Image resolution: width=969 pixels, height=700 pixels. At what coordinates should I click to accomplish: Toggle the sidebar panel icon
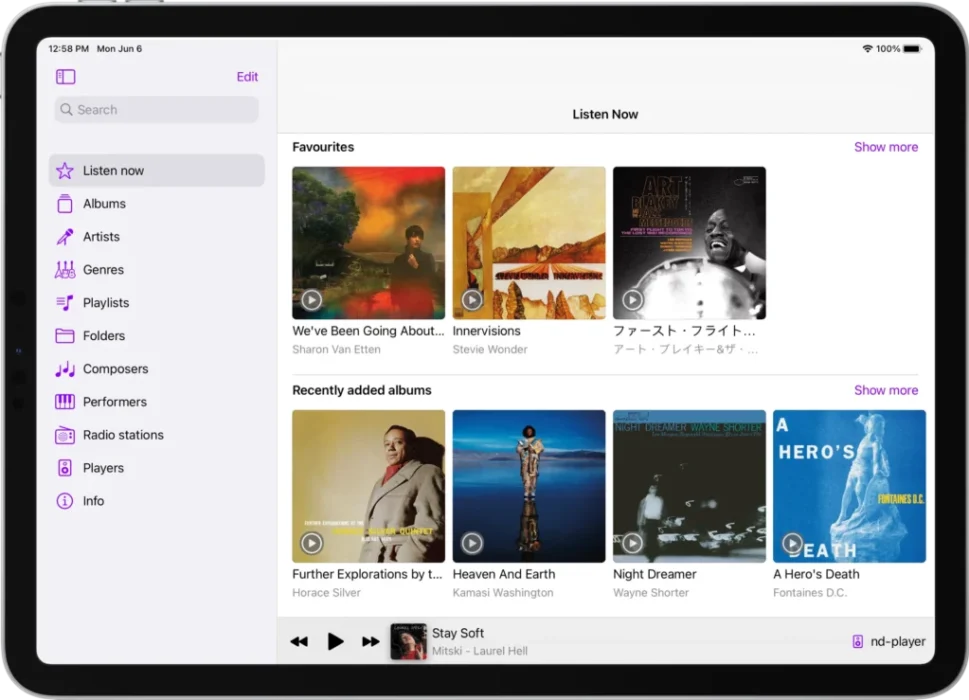pos(66,77)
